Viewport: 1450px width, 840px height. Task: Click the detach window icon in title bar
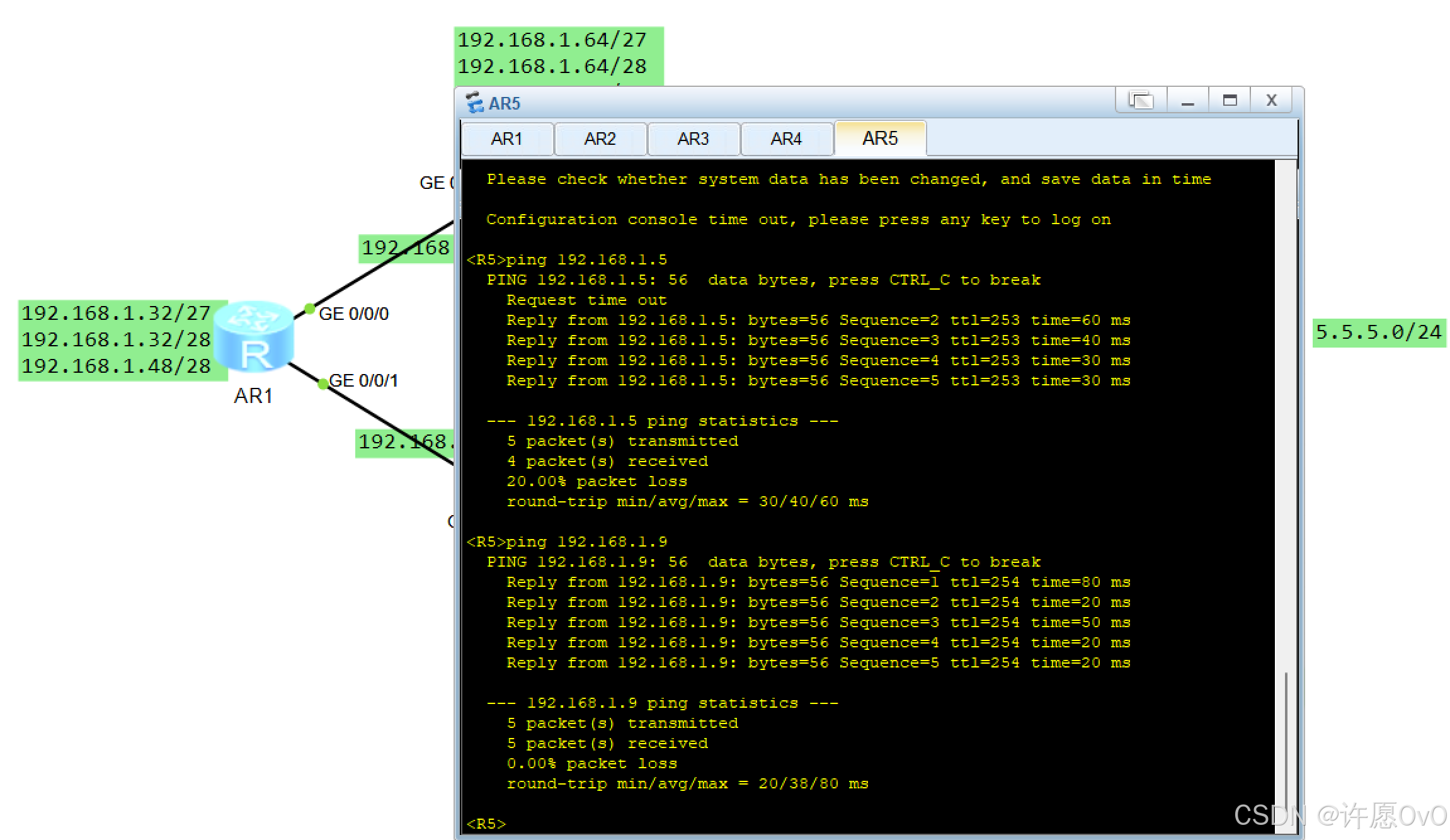click(x=1141, y=100)
